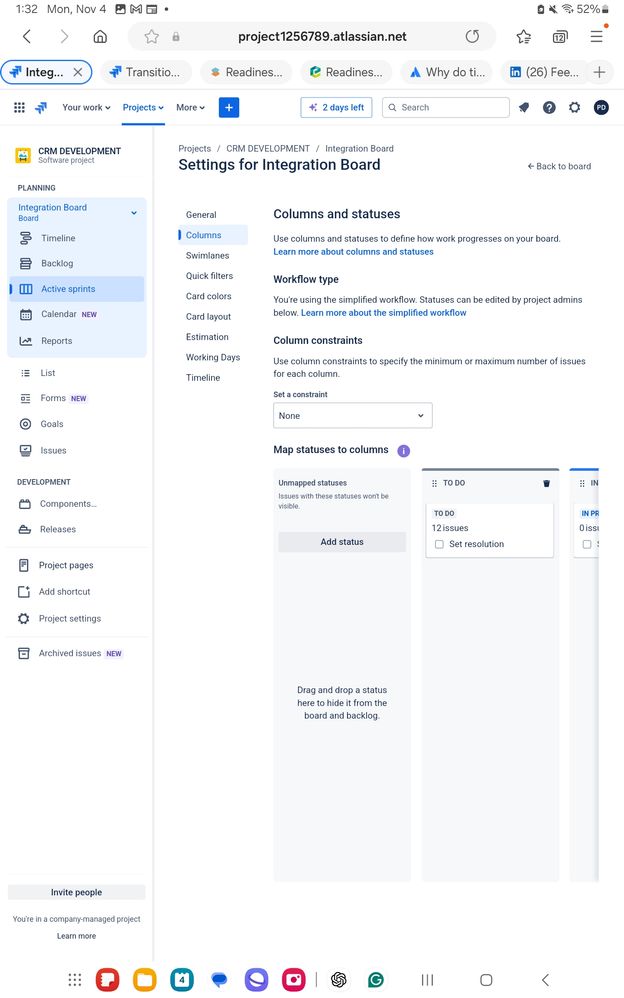Open Jira settings gear icon
The image size is (624, 998).
pos(574,108)
